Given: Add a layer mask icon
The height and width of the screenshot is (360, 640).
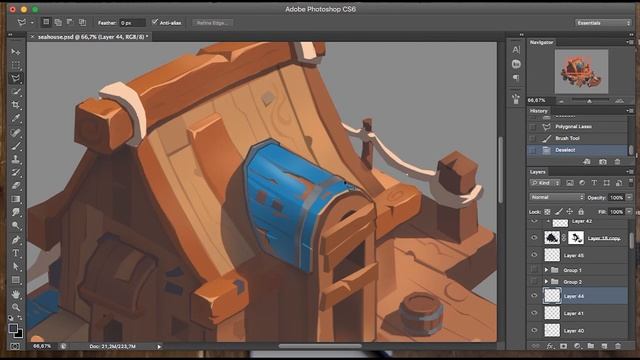Looking at the screenshot, I should click(563, 346).
